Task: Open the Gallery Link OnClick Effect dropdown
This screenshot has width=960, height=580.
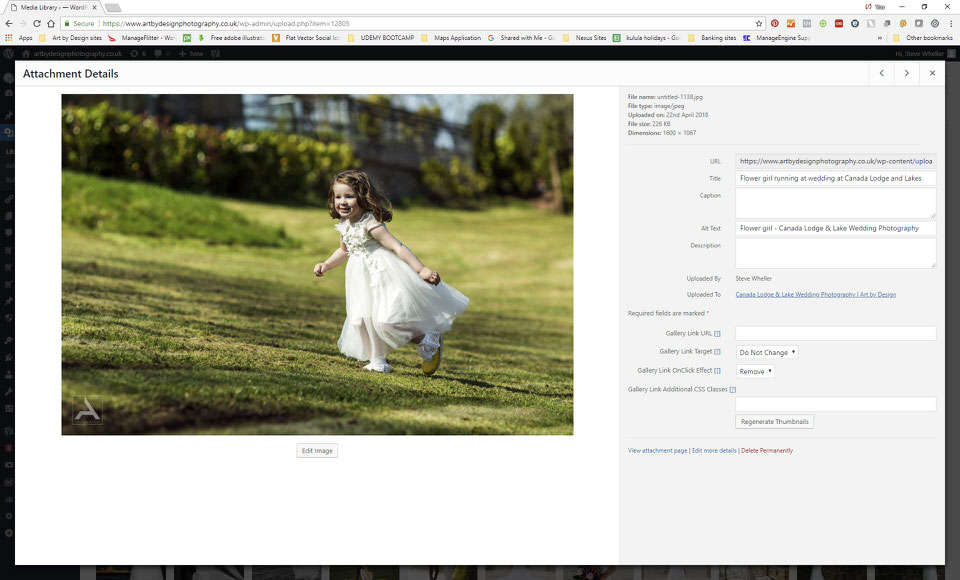Action: (755, 371)
